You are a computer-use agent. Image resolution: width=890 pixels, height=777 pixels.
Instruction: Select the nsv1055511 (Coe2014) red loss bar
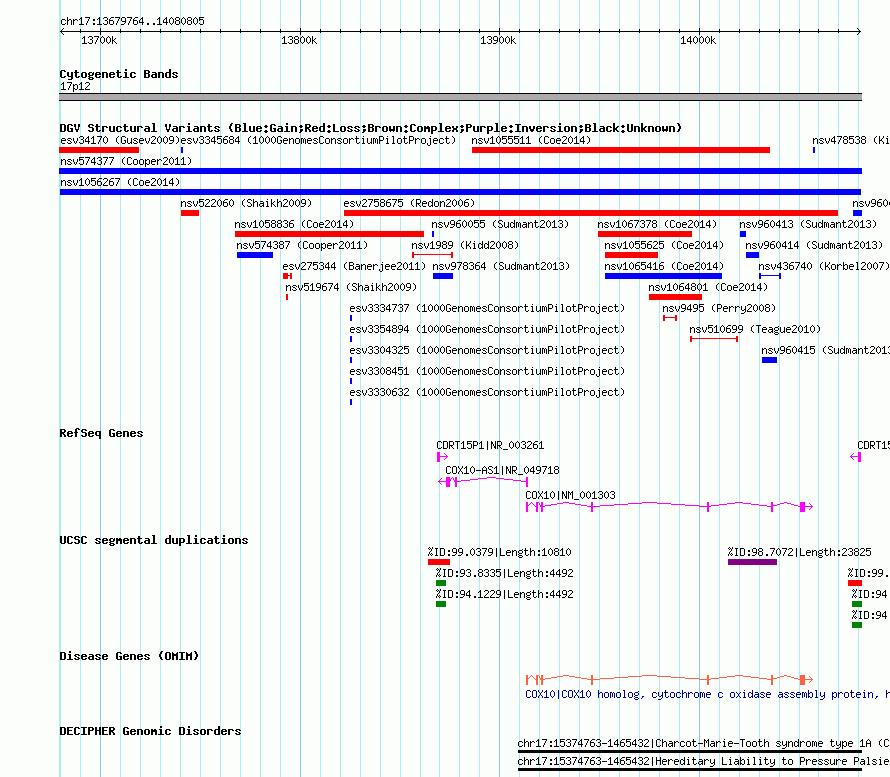click(620, 150)
